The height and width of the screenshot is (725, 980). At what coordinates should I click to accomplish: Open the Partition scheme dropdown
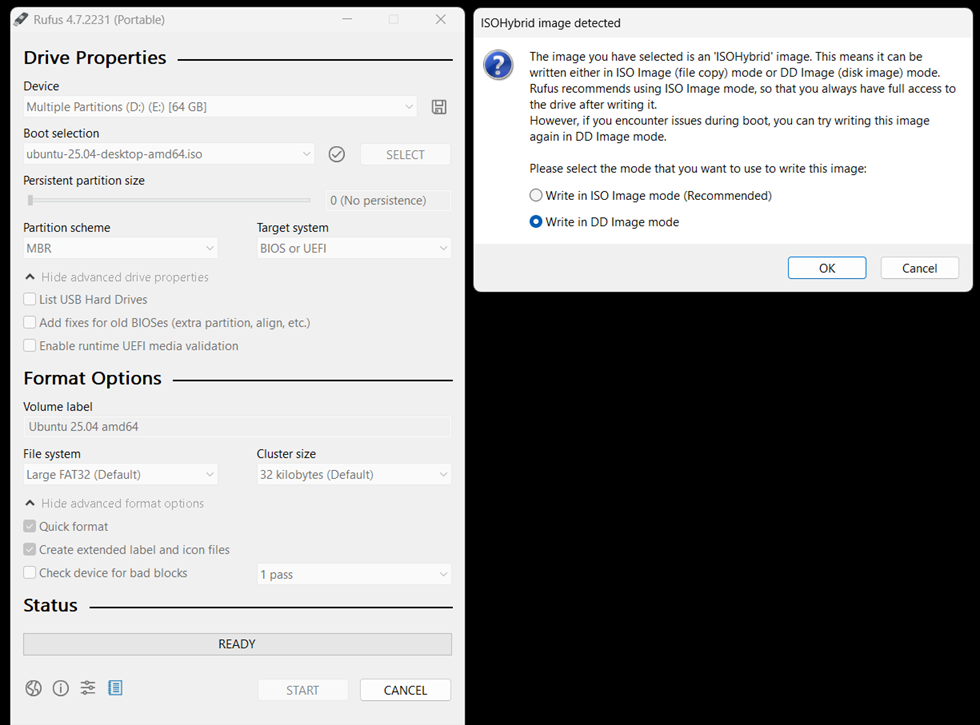120,248
